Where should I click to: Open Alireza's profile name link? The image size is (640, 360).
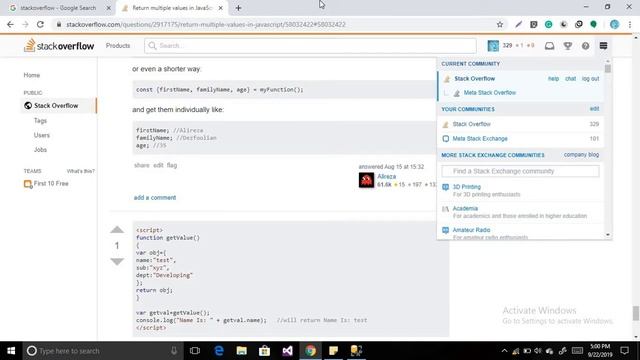387,176
